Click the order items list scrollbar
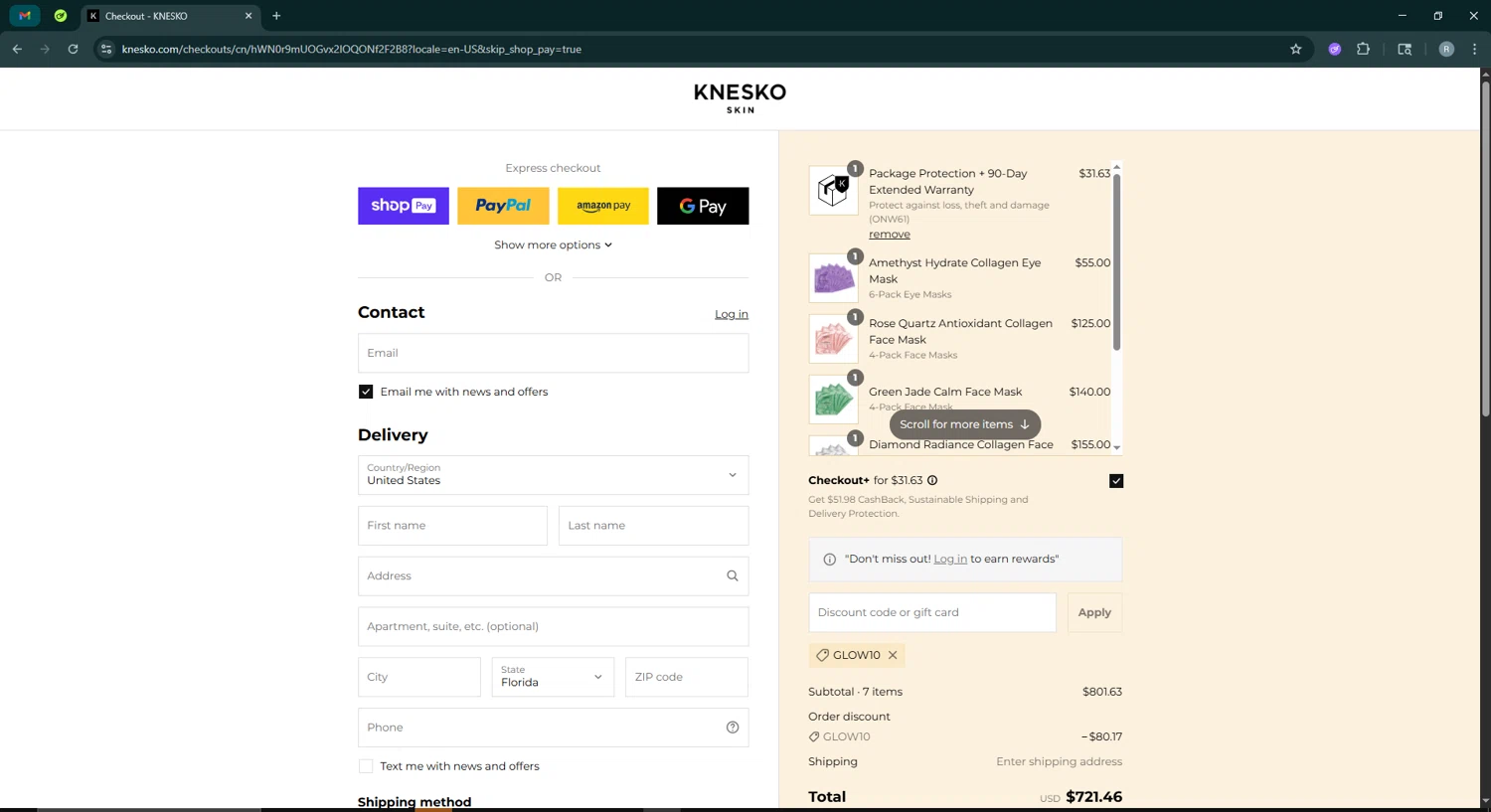1491x812 pixels. pyautogui.click(x=1116, y=262)
